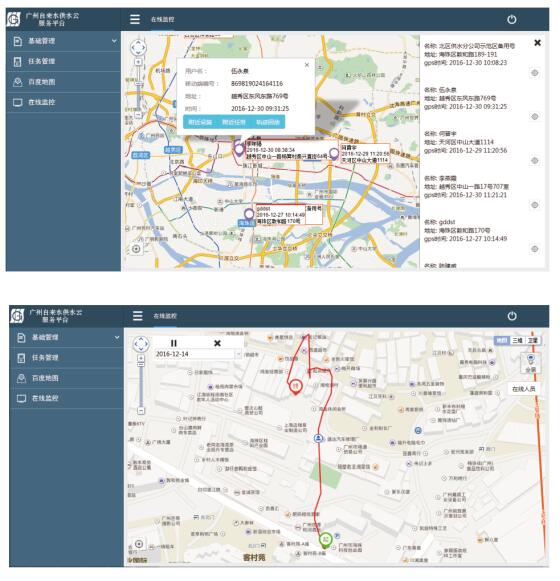Open 任务管理 in the upper sidebar
560x581 pixels.
[x=63, y=61]
